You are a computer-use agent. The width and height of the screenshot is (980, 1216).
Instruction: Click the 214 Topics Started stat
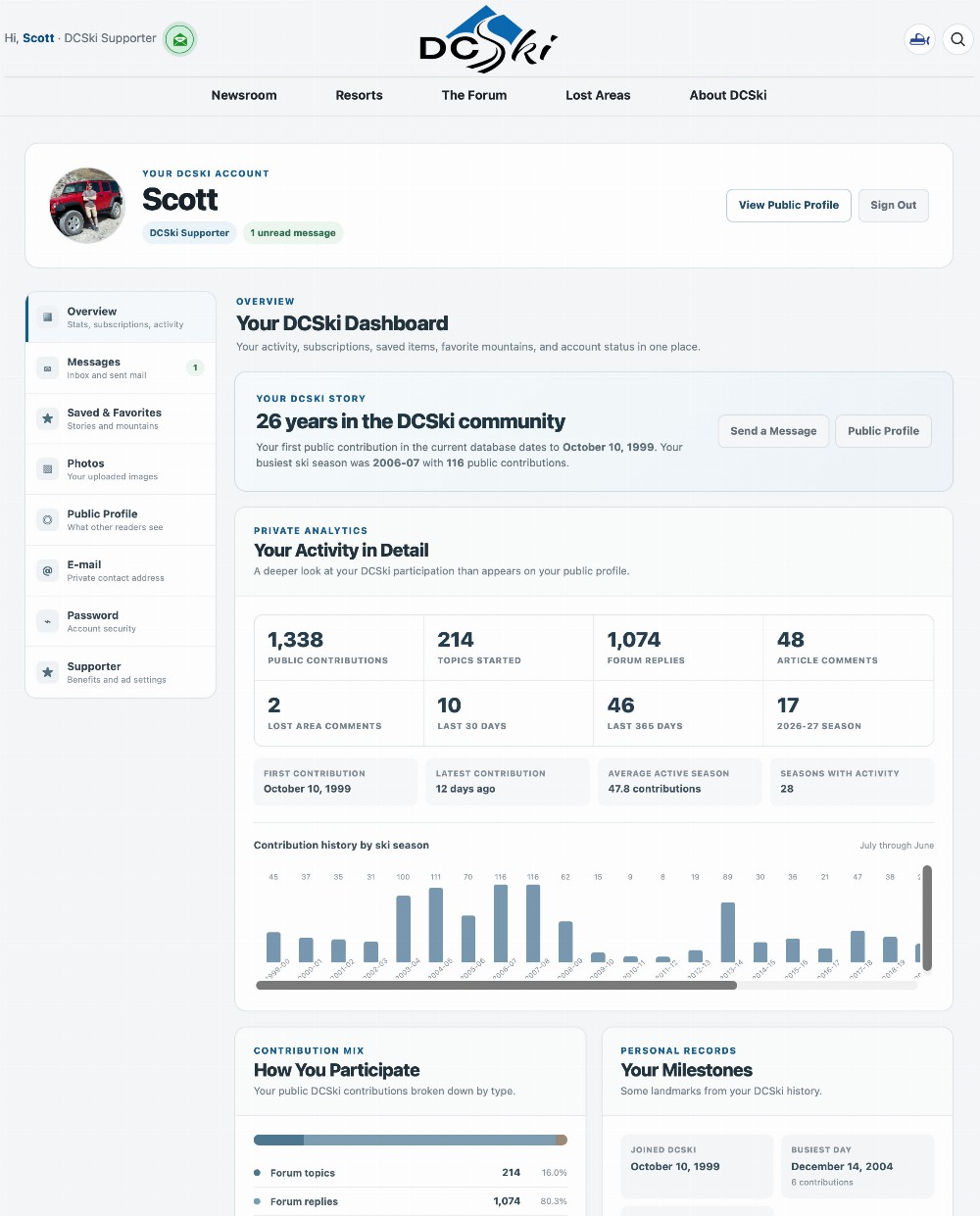tap(509, 648)
